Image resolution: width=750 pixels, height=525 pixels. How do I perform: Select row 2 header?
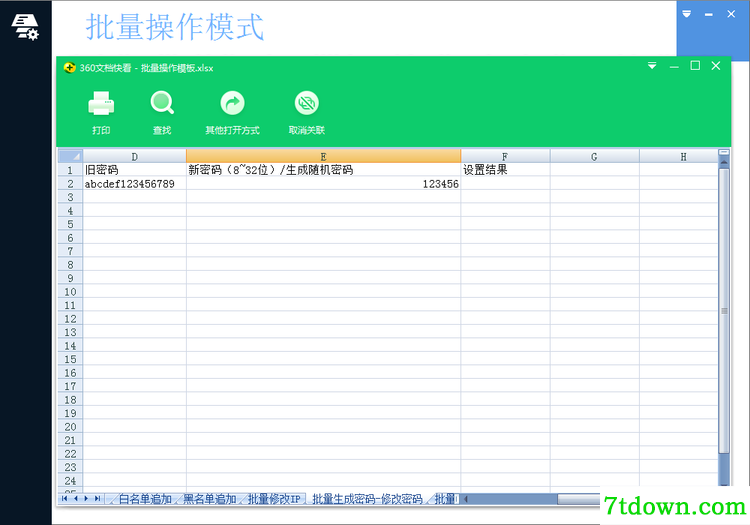pyautogui.click(x=70, y=184)
